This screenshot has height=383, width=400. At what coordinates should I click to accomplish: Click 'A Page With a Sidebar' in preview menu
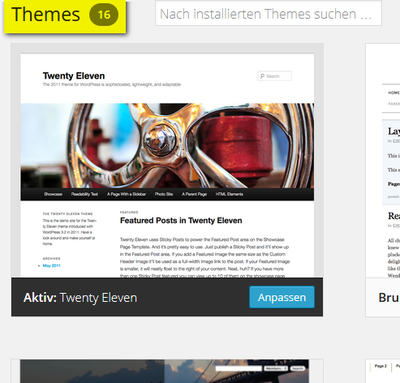point(126,194)
